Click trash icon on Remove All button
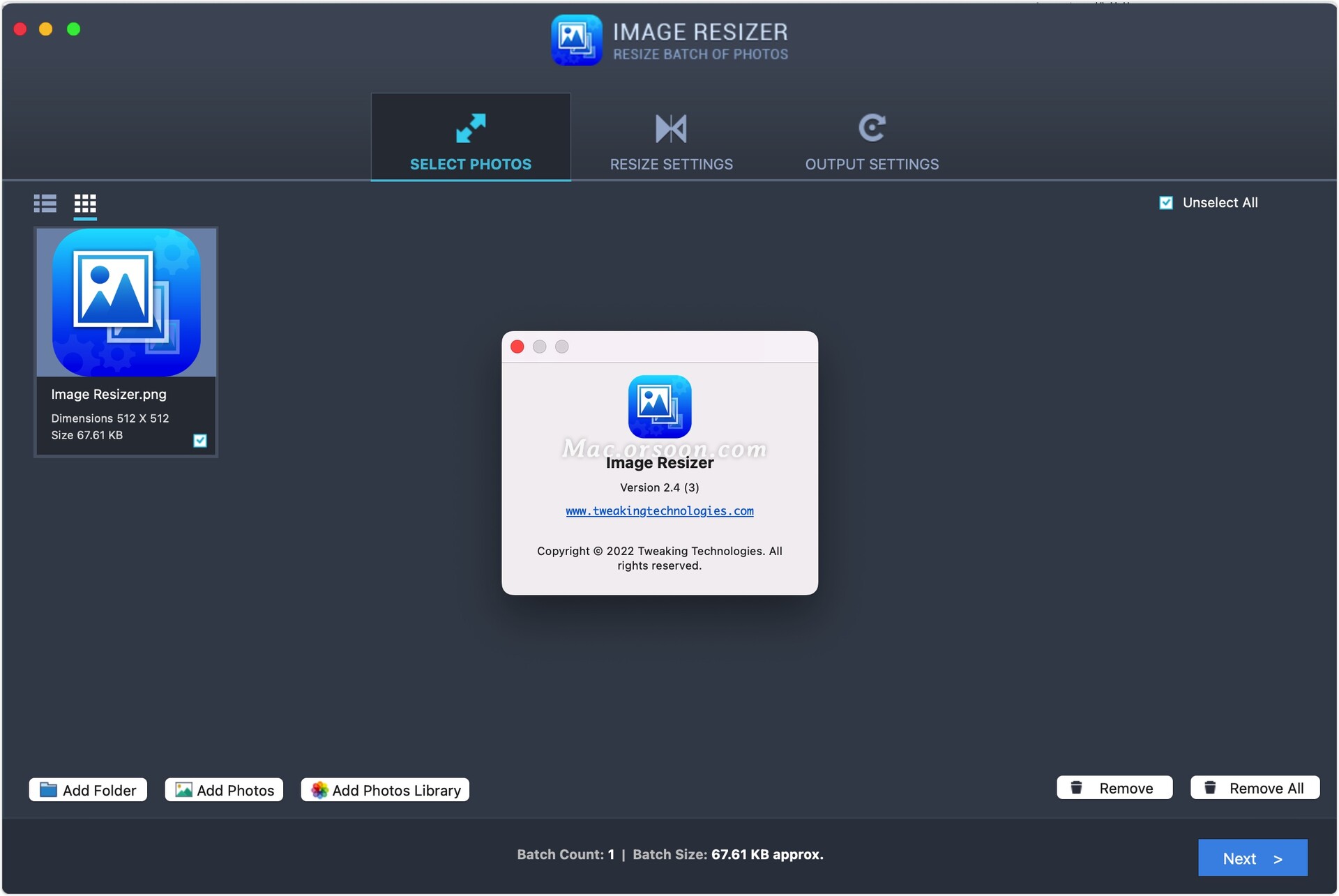 [x=1210, y=788]
